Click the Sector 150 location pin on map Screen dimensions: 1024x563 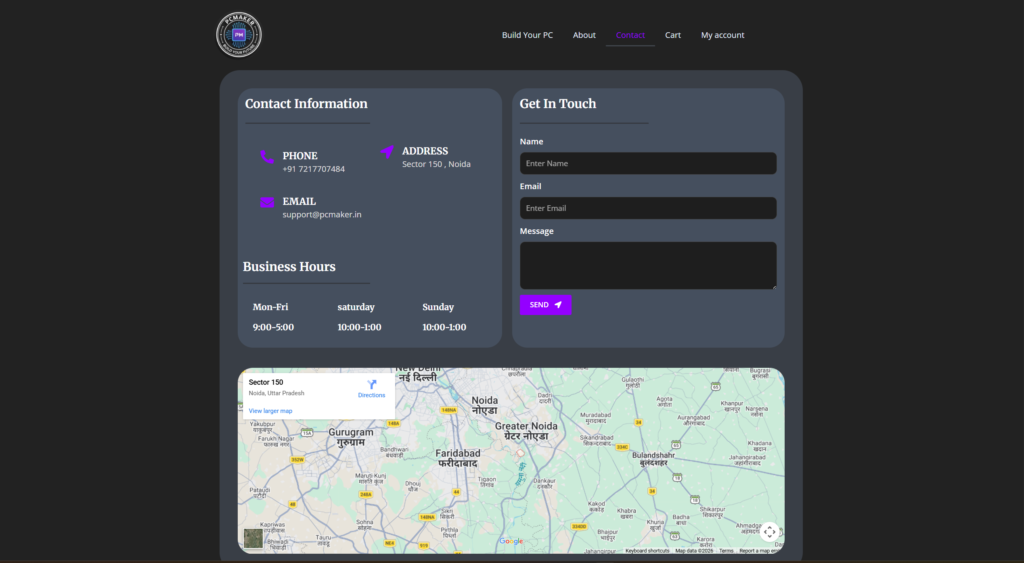pyautogui.click(x=520, y=453)
